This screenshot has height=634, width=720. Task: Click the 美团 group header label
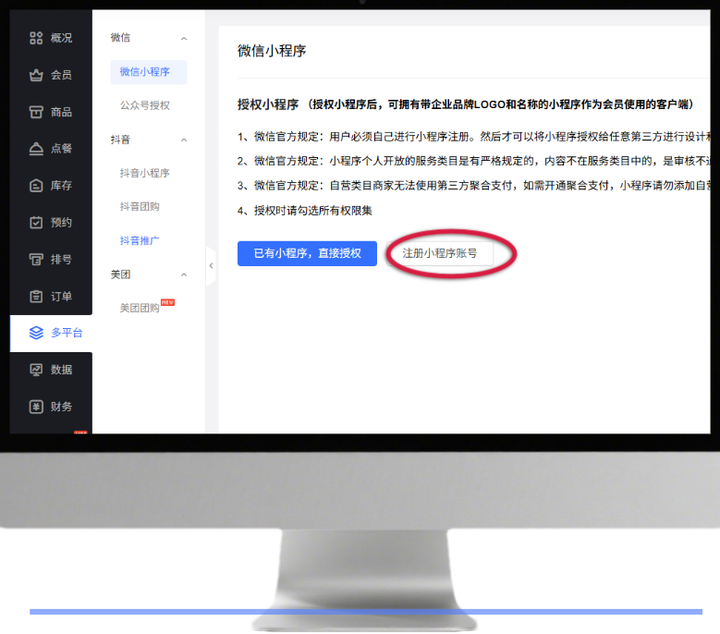click(x=120, y=275)
